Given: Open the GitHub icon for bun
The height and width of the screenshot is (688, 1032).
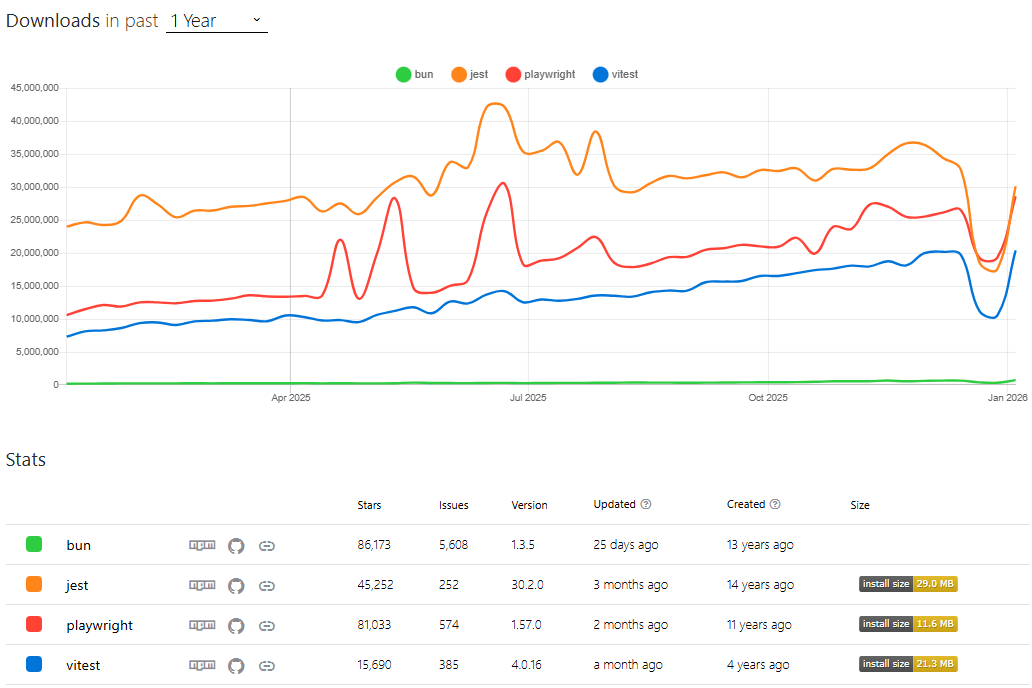Looking at the screenshot, I should click(236, 546).
